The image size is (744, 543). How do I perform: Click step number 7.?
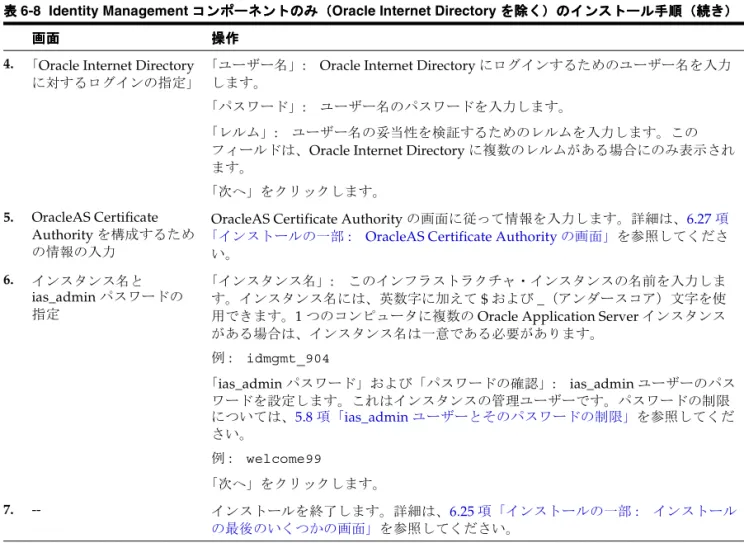(9, 510)
